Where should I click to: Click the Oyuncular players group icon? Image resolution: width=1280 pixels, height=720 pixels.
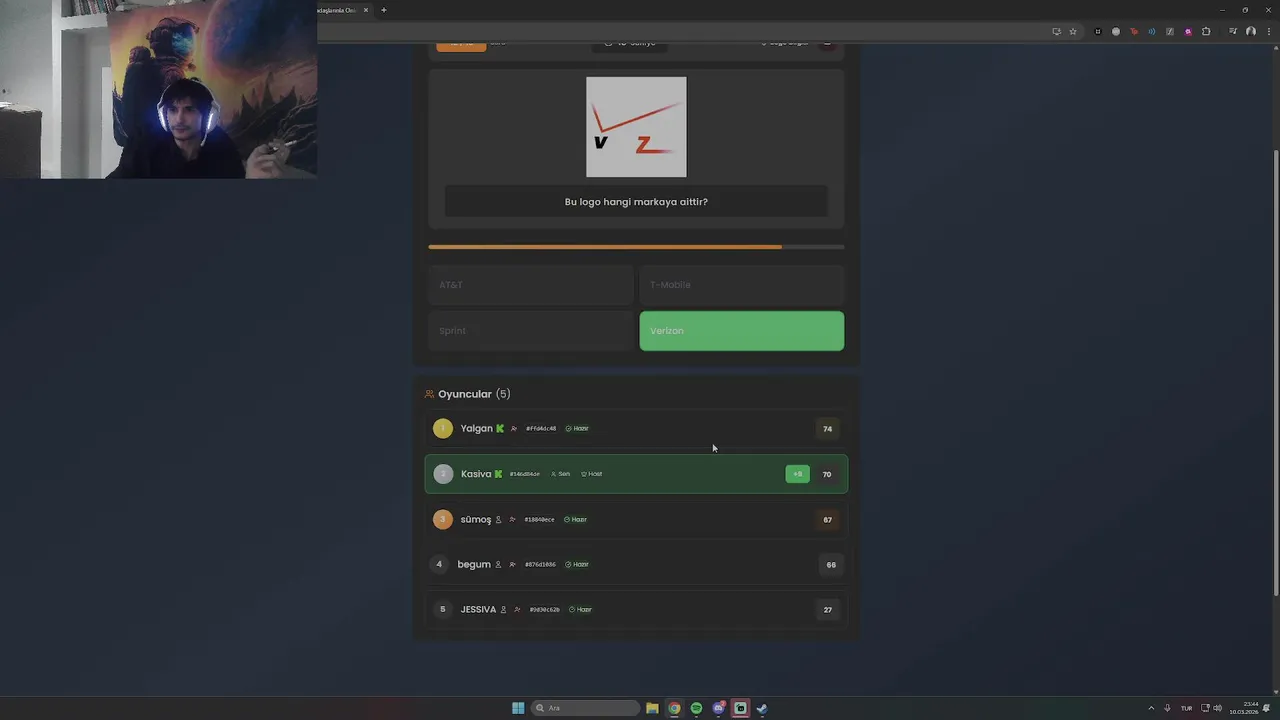pos(429,394)
